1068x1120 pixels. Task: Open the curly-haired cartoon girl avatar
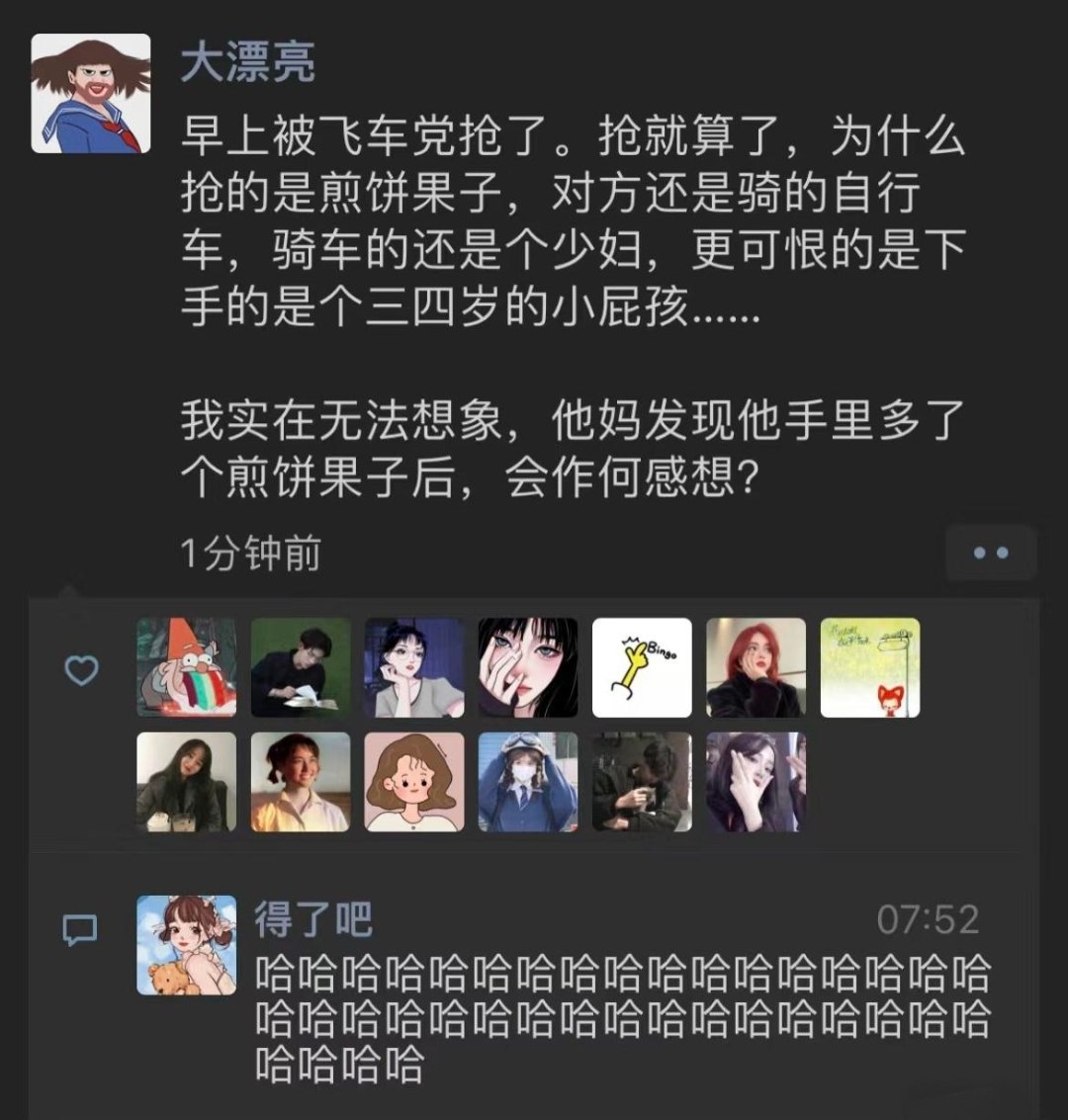click(x=414, y=781)
